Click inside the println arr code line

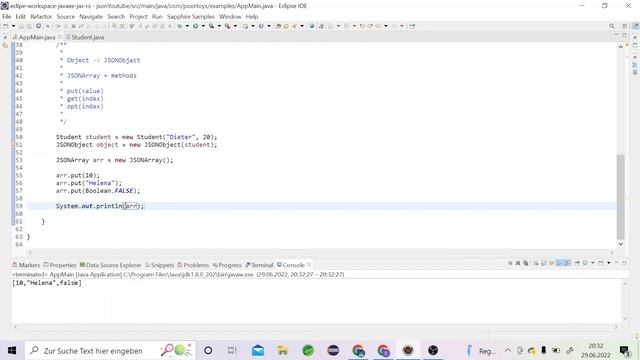coord(100,206)
